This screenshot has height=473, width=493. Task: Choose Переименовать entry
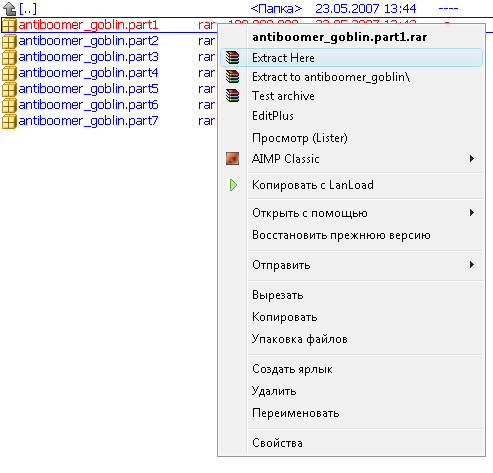(x=351, y=413)
